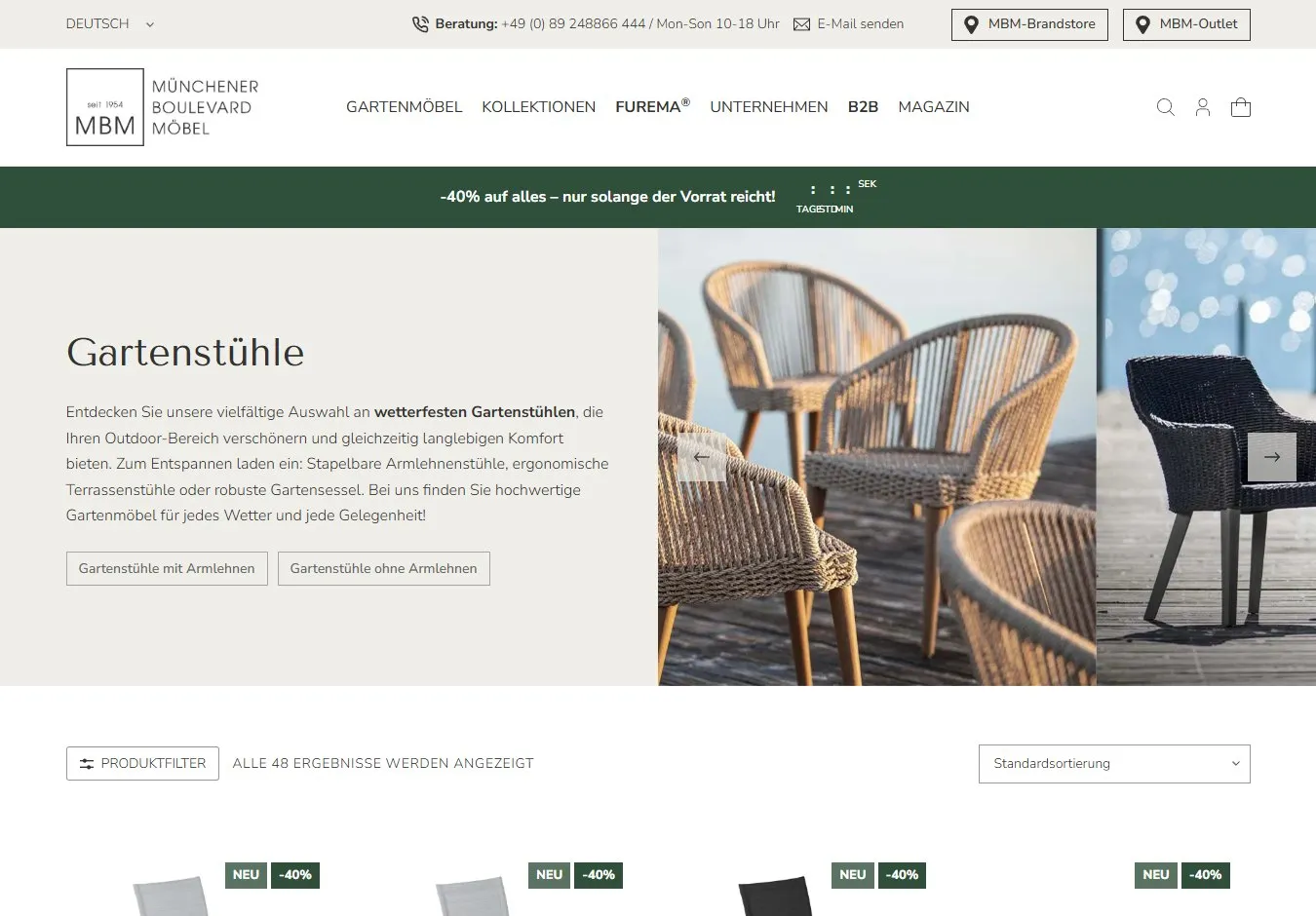Open the KOLLEKTIONEN menu
Viewport: 1316px width, 916px height.
click(538, 107)
